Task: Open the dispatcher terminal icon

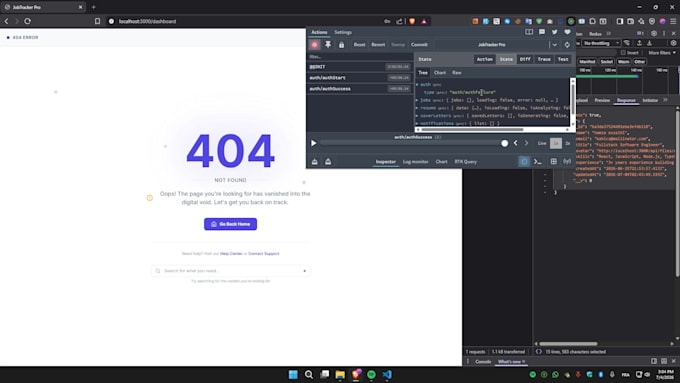Action: (x=538, y=162)
